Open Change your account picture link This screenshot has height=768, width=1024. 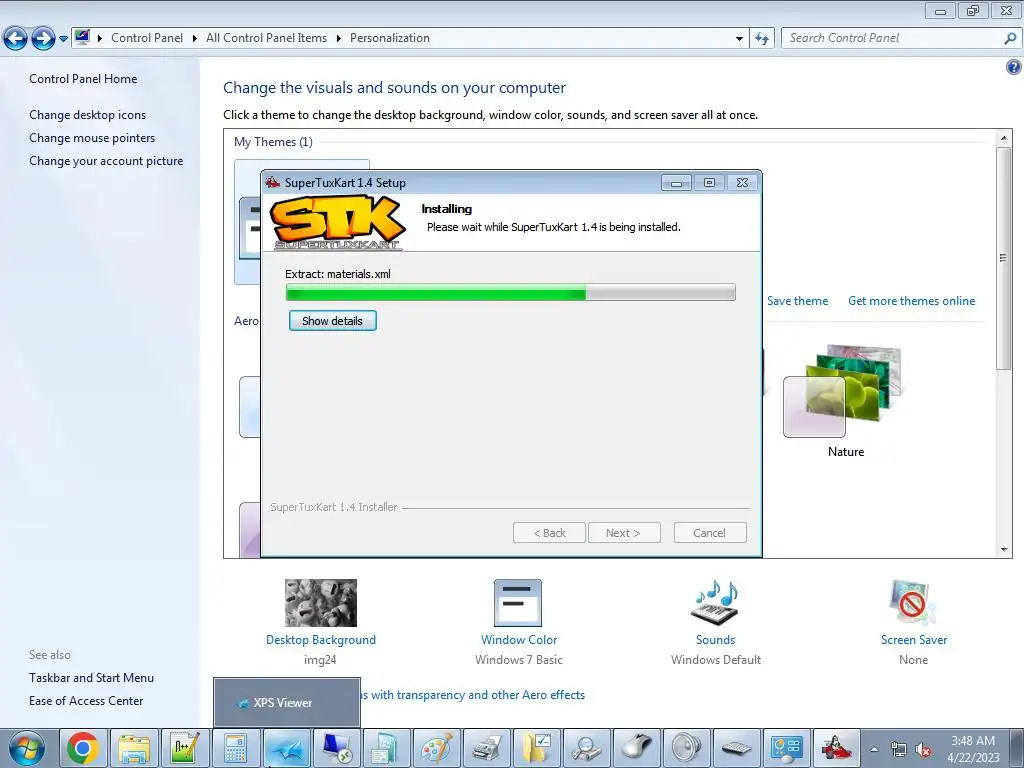(x=106, y=161)
